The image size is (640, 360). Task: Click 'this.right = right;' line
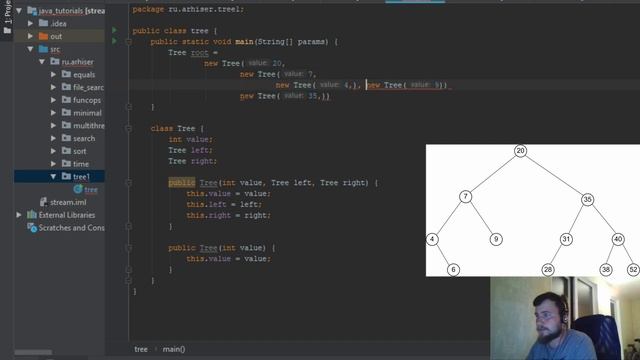229,215
